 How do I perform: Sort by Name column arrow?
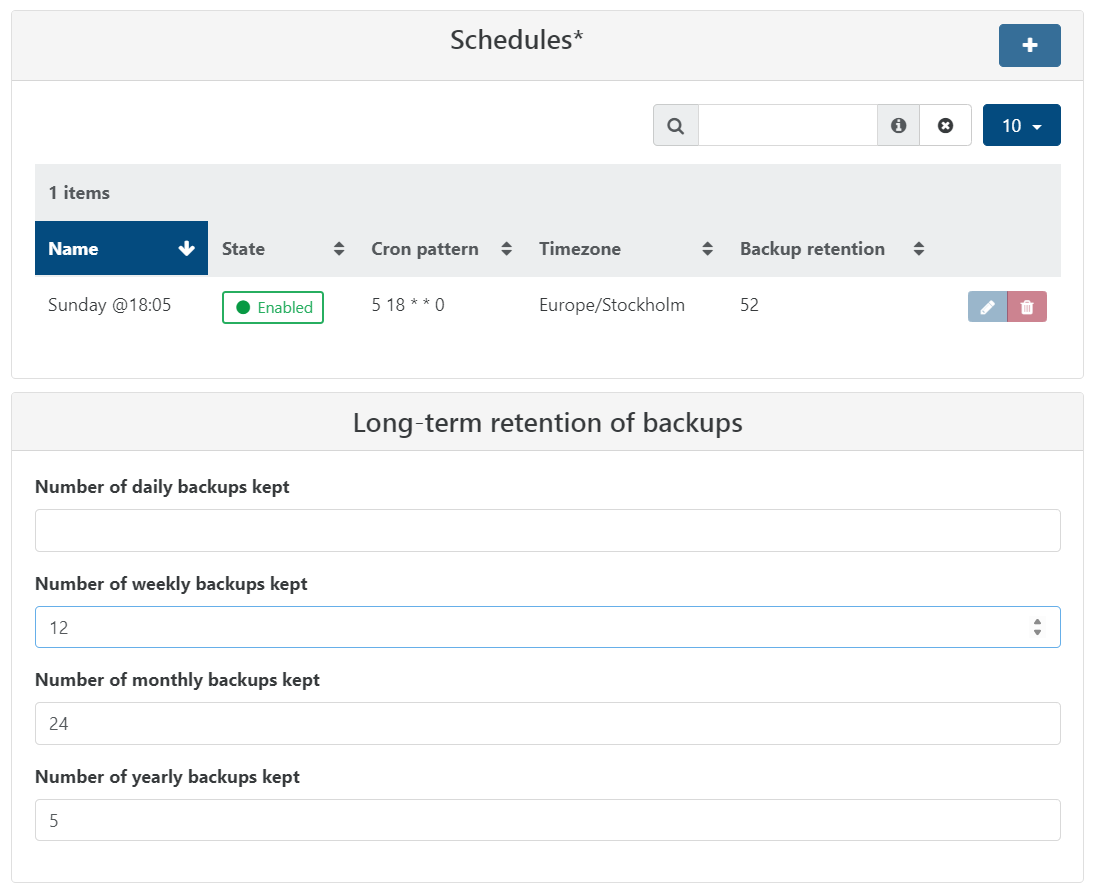point(186,249)
